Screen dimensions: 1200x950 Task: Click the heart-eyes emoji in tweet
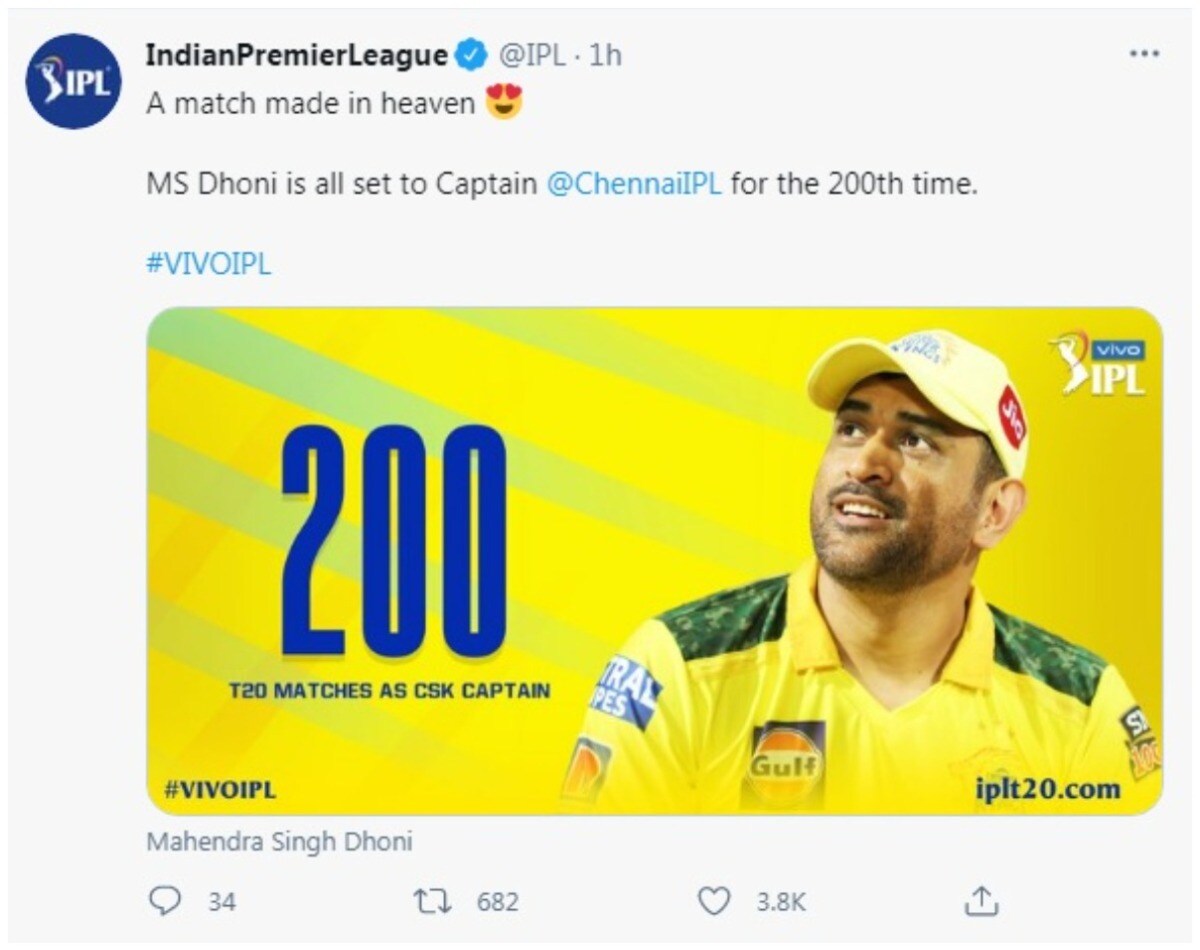[x=504, y=103]
